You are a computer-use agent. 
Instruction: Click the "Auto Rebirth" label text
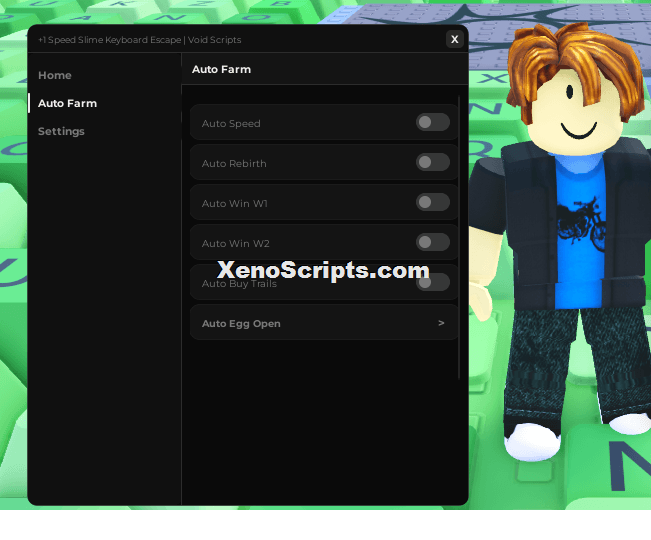[x=234, y=164]
